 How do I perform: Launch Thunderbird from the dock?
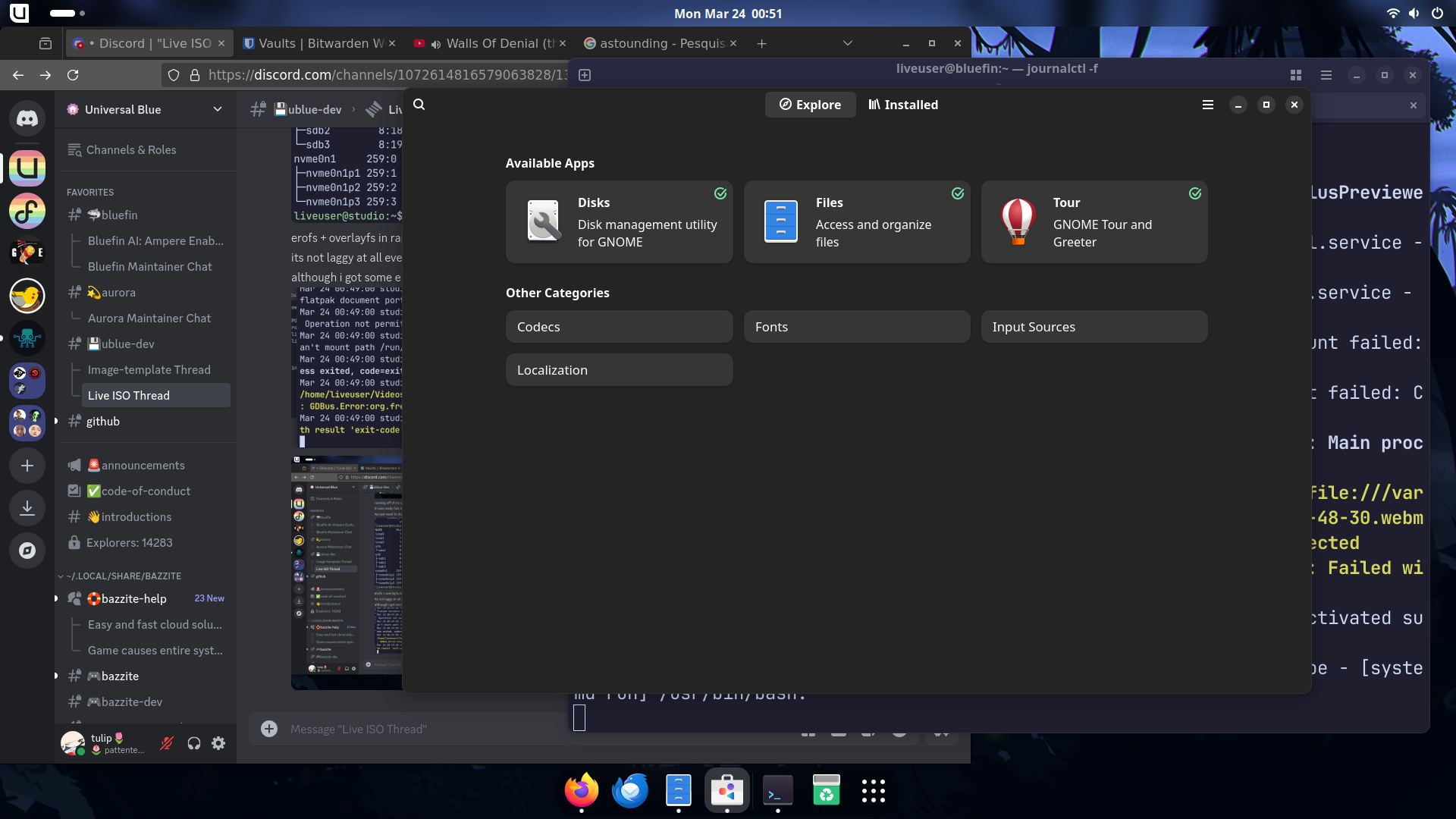629,791
